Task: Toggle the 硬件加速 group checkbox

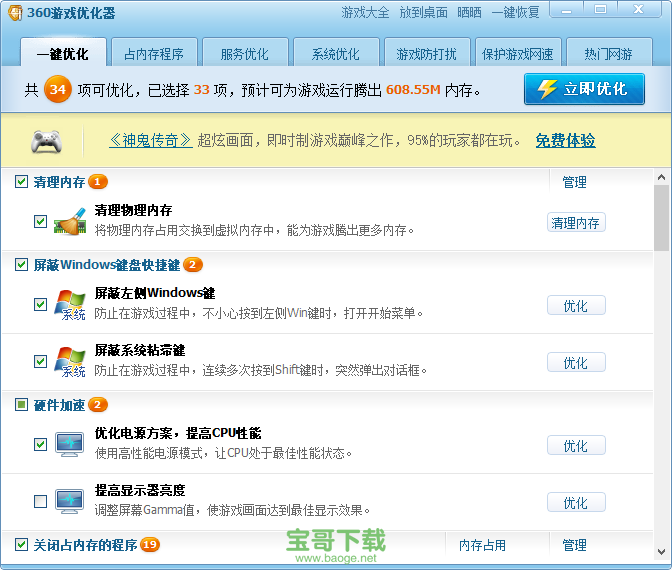Action: pos(21,405)
